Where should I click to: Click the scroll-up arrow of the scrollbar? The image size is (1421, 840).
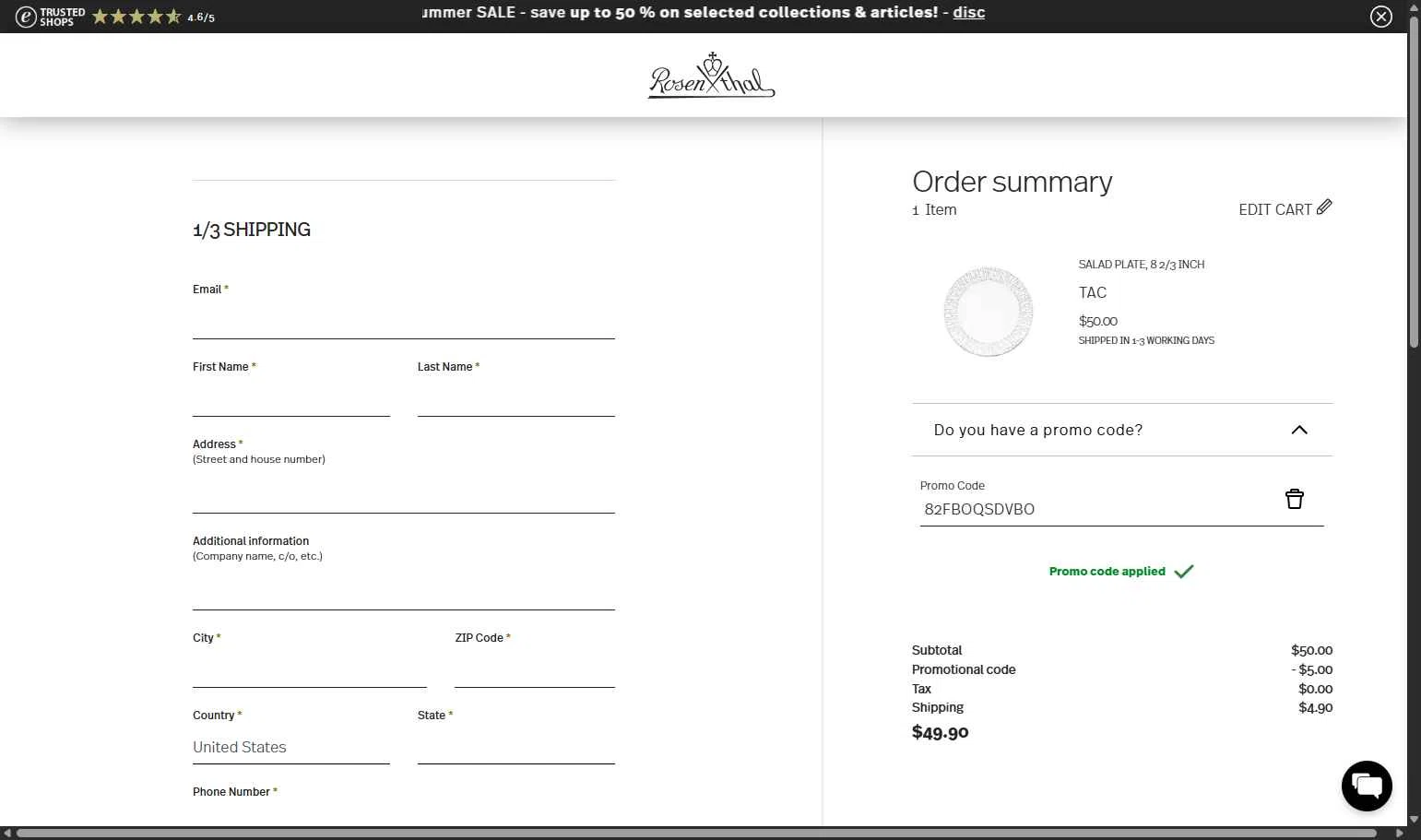pos(1415,6)
